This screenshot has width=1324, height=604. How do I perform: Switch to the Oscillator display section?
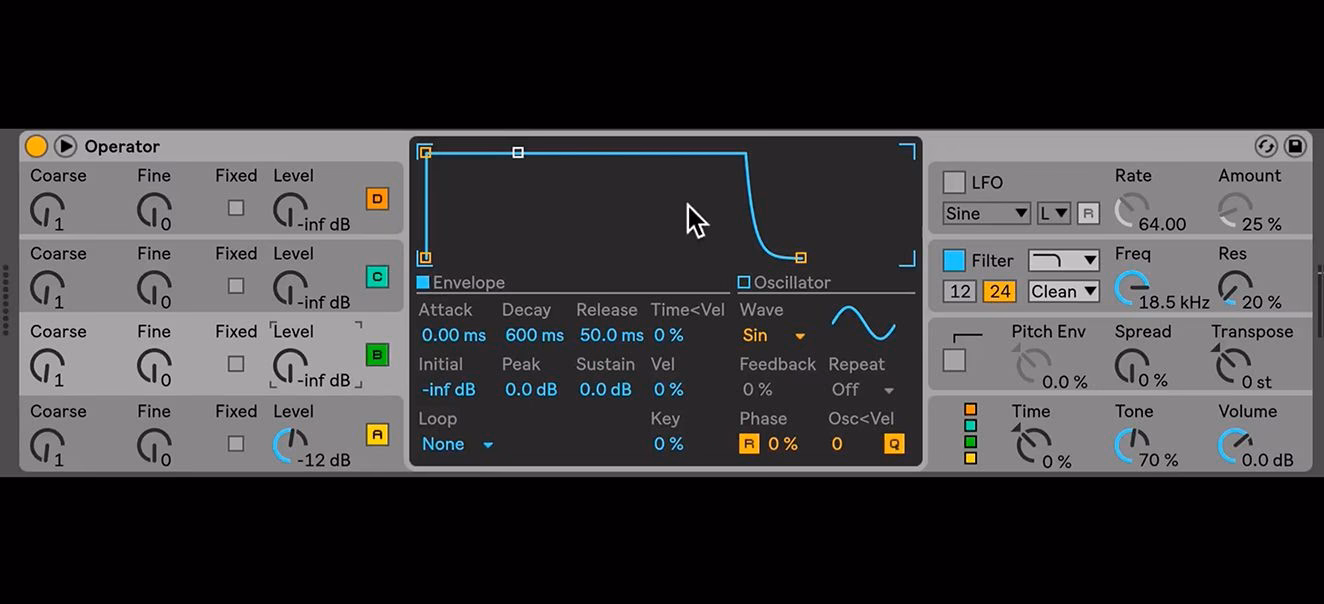pyautogui.click(x=743, y=282)
